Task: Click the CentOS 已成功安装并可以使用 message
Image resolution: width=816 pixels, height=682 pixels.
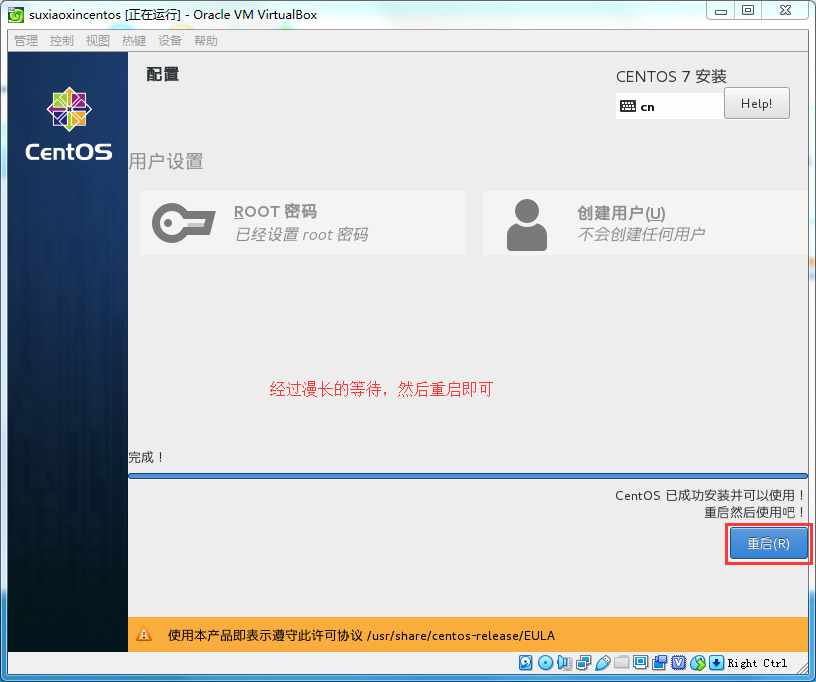Action: [710, 495]
